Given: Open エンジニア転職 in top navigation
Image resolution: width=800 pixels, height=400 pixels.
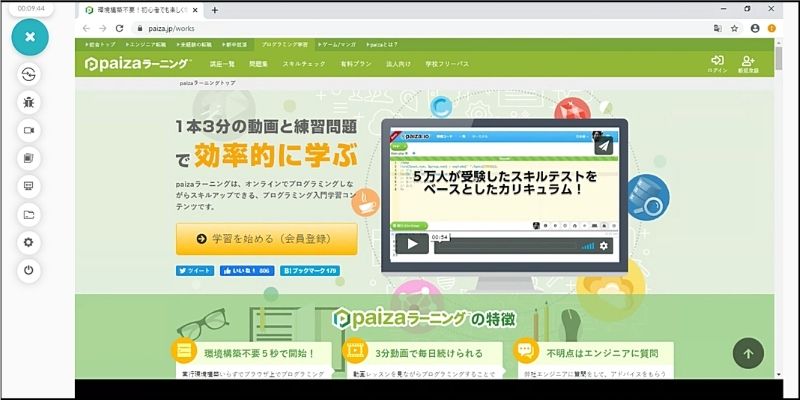Looking at the screenshot, I should coord(144,44).
